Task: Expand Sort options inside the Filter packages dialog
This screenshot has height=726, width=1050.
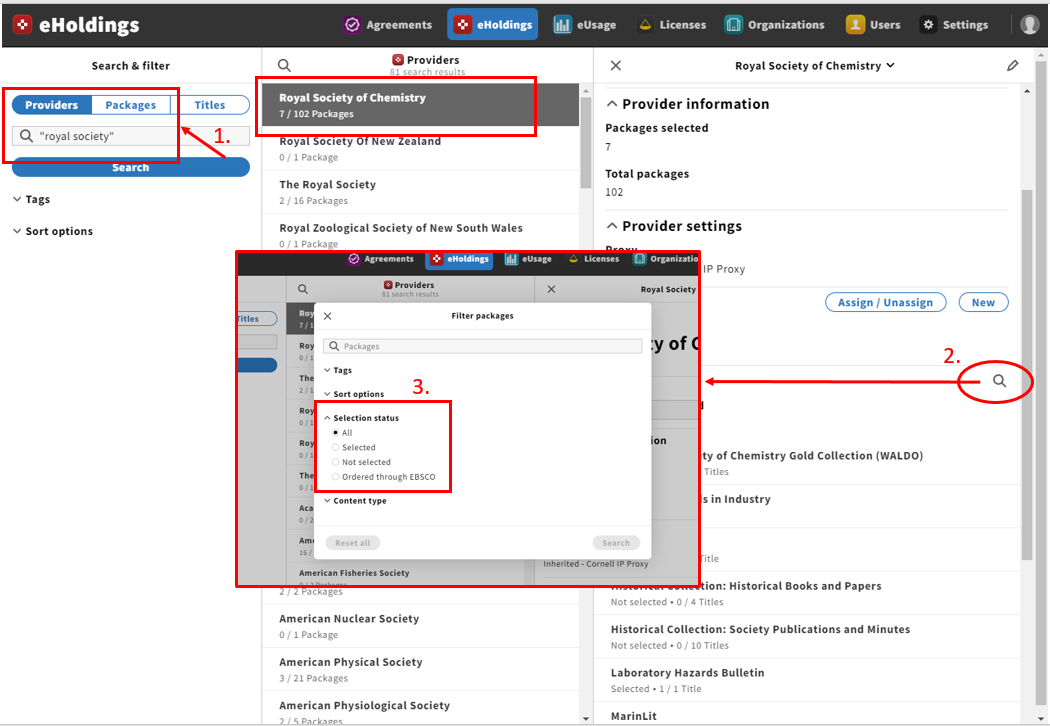Action: point(354,394)
